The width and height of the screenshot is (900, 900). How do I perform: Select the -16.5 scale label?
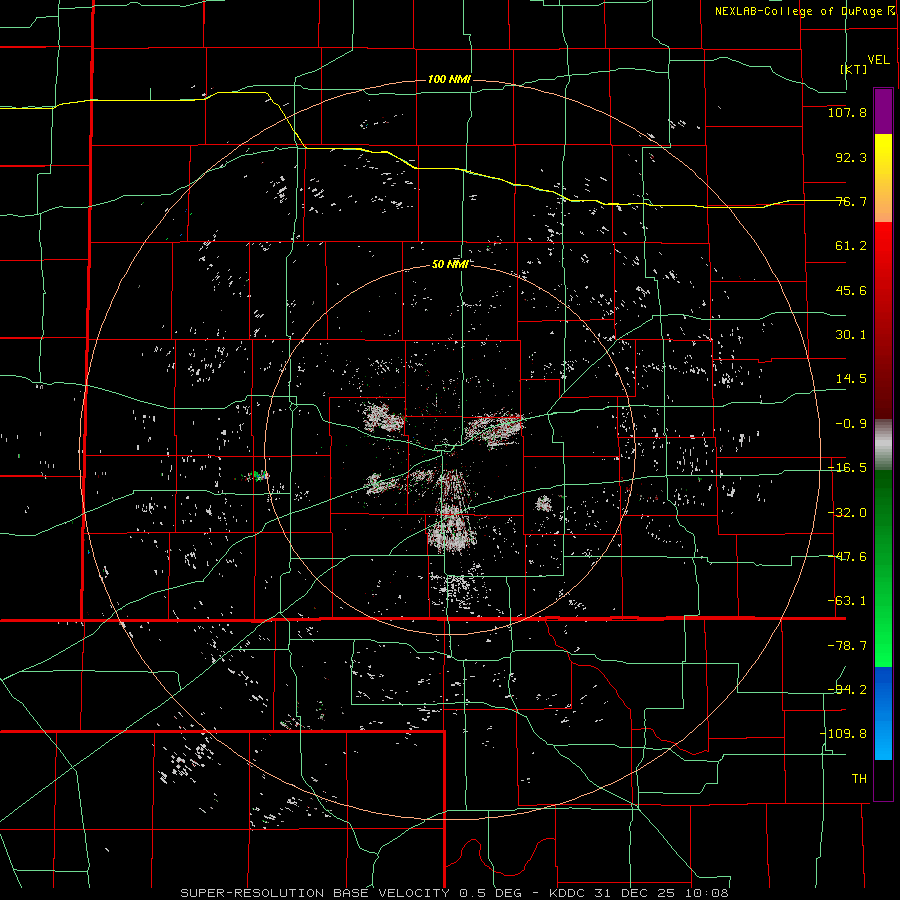pyautogui.click(x=847, y=468)
